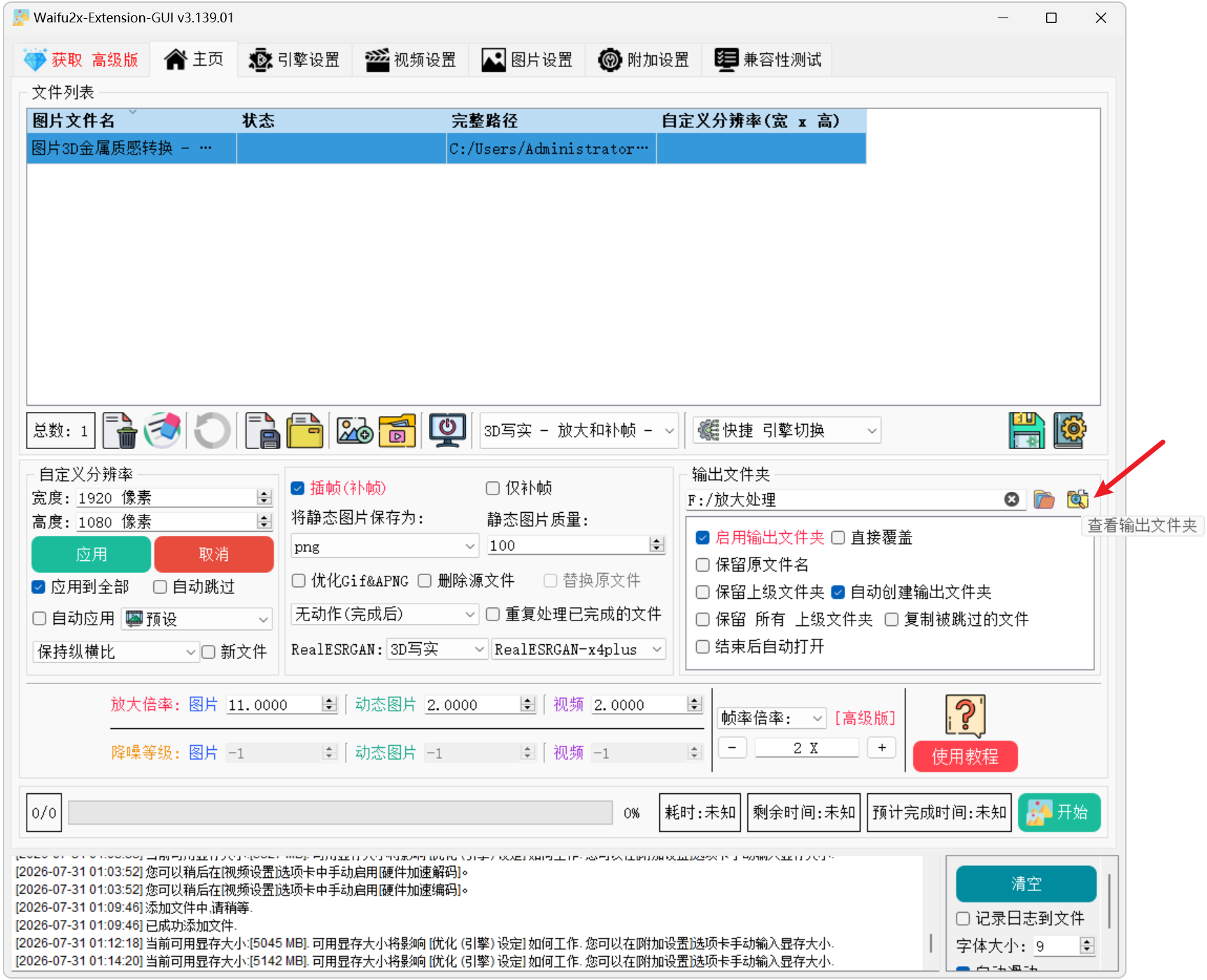Enable 保留原文件名 checkbox
The height and width of the screenshot is (980, 1207).
pos(703,564)
